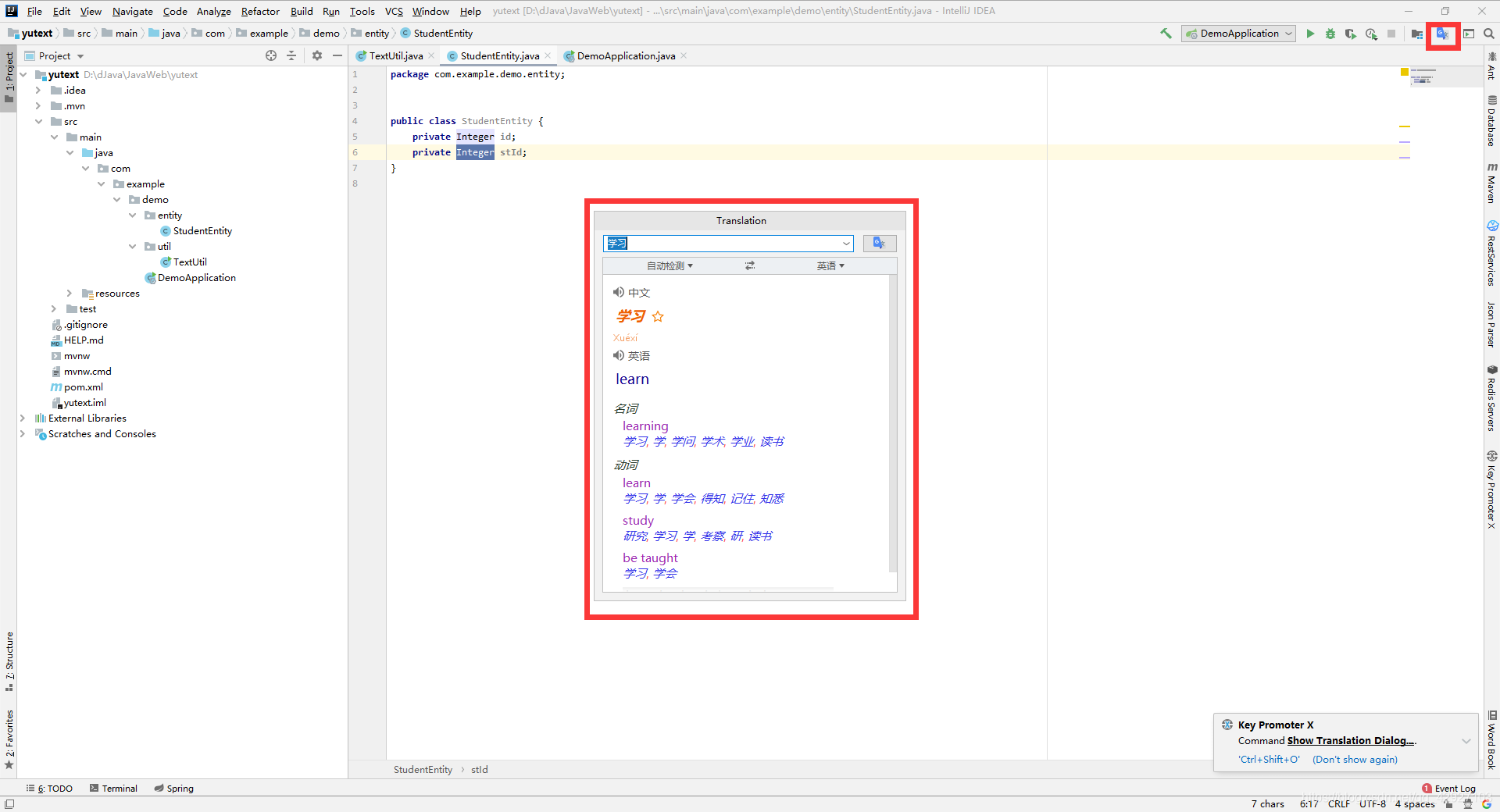The image size is (1500, 812).
Task: Click the translate button in Translation dialog
Action: point(880,244)
